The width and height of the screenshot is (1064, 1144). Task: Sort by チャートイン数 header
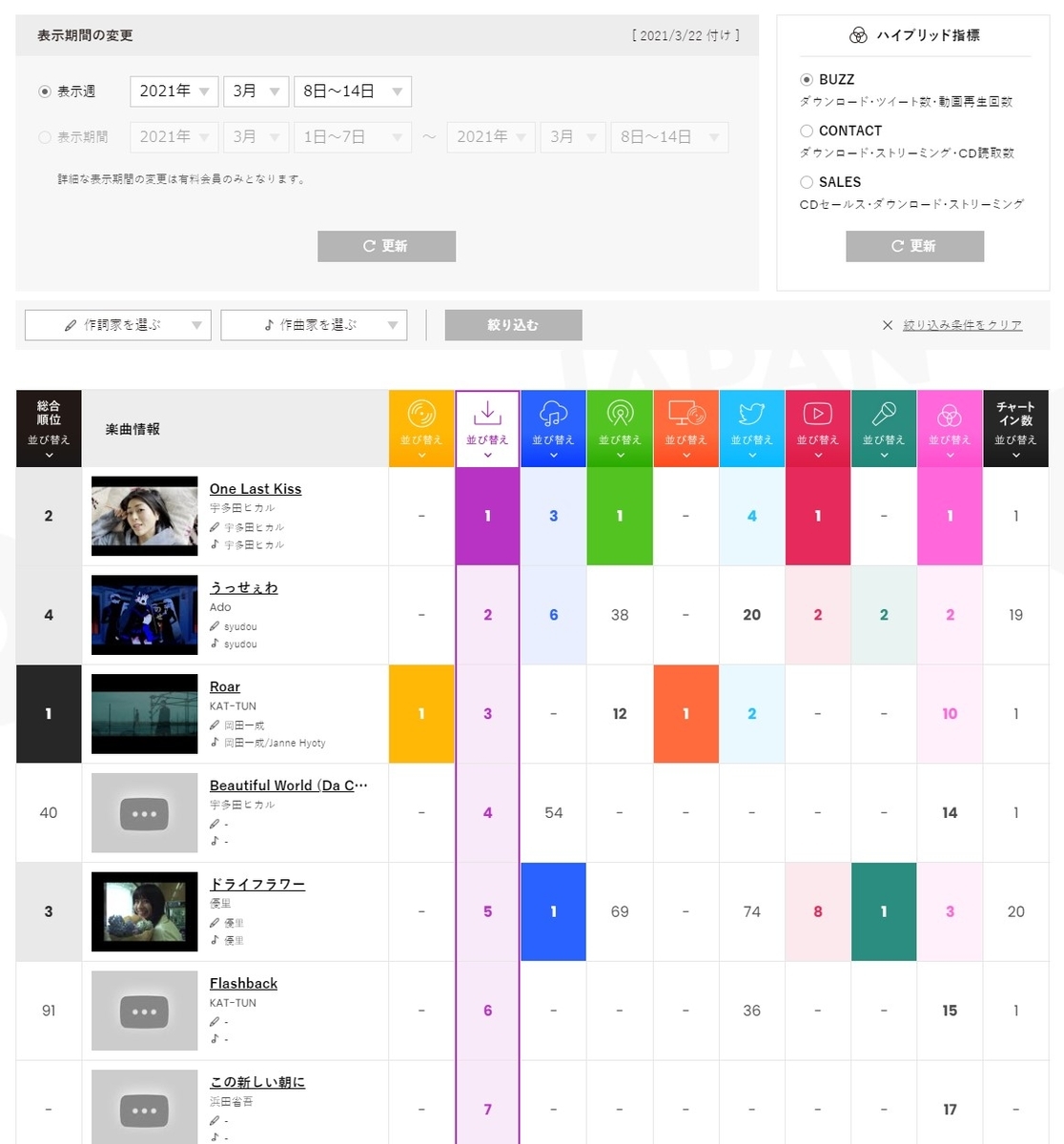[1015, 428]
